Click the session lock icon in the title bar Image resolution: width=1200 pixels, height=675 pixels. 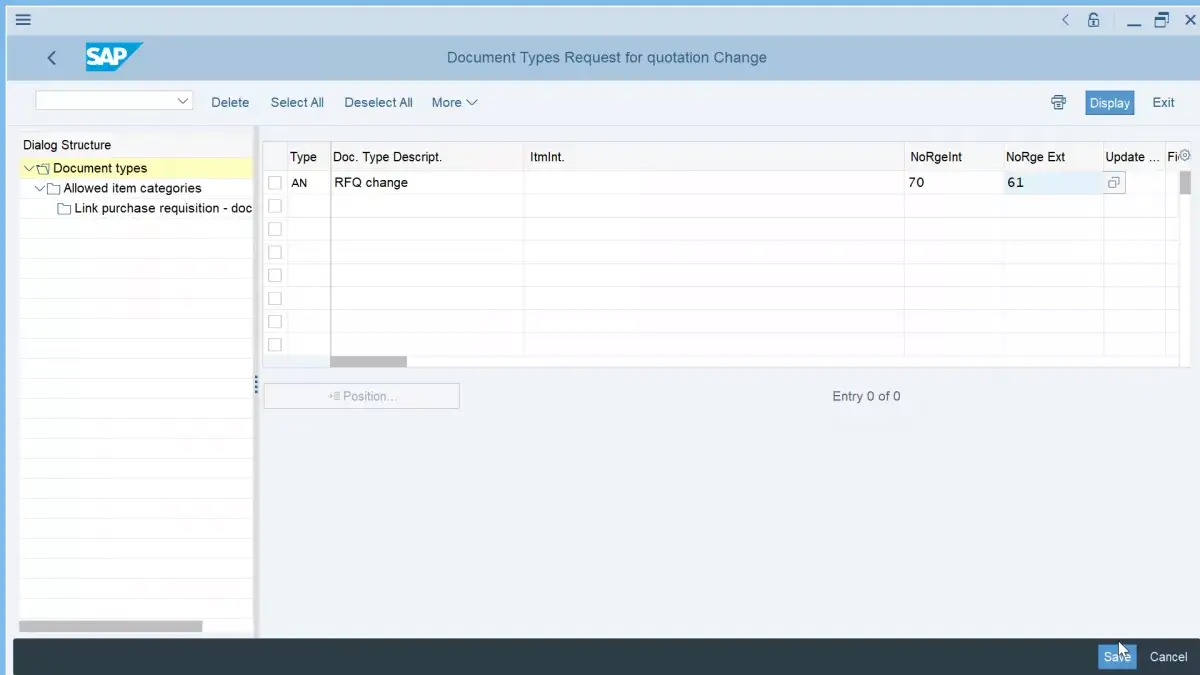[x=1094, y=19]
